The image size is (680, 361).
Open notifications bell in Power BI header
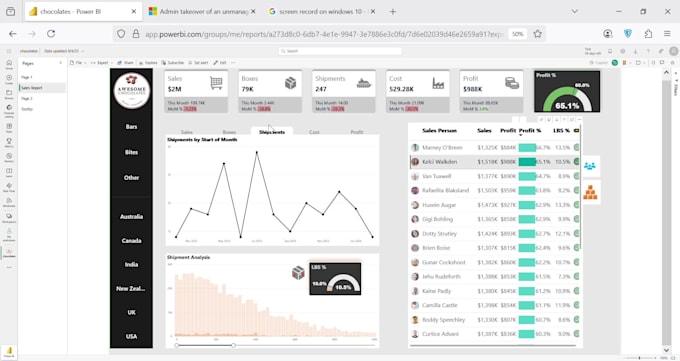[x=610, y=51]
